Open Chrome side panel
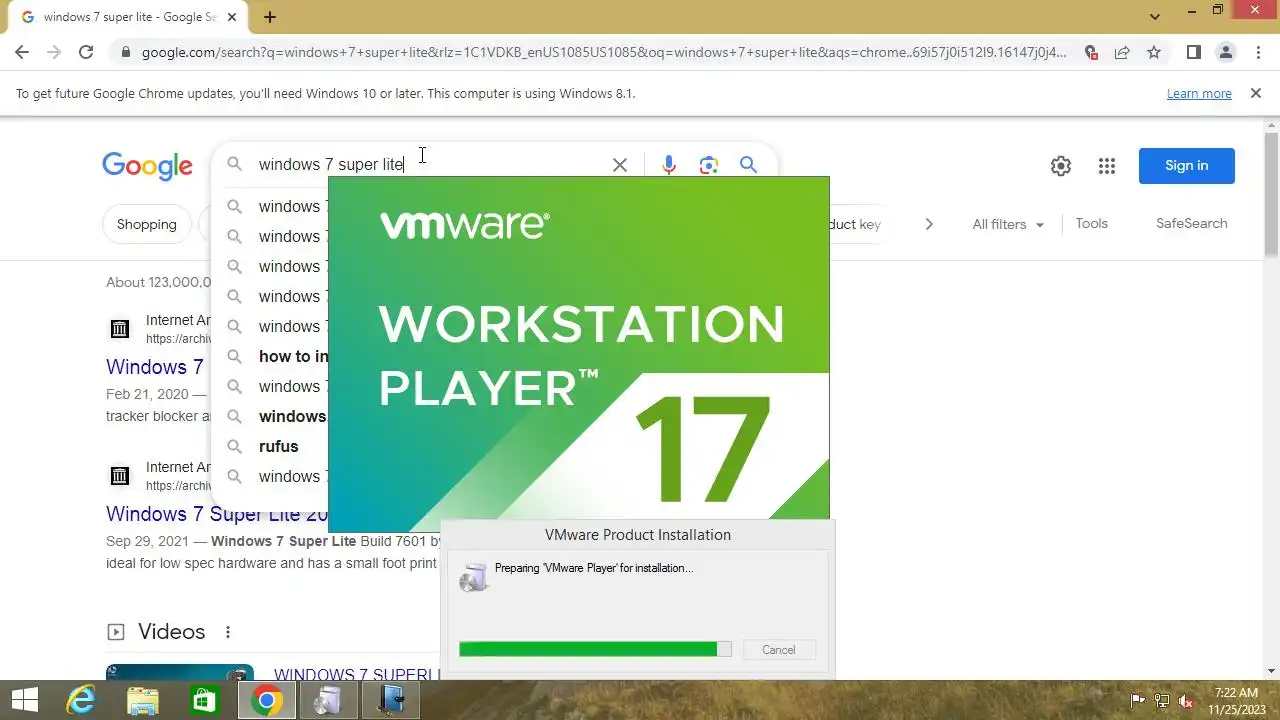 1193,52
